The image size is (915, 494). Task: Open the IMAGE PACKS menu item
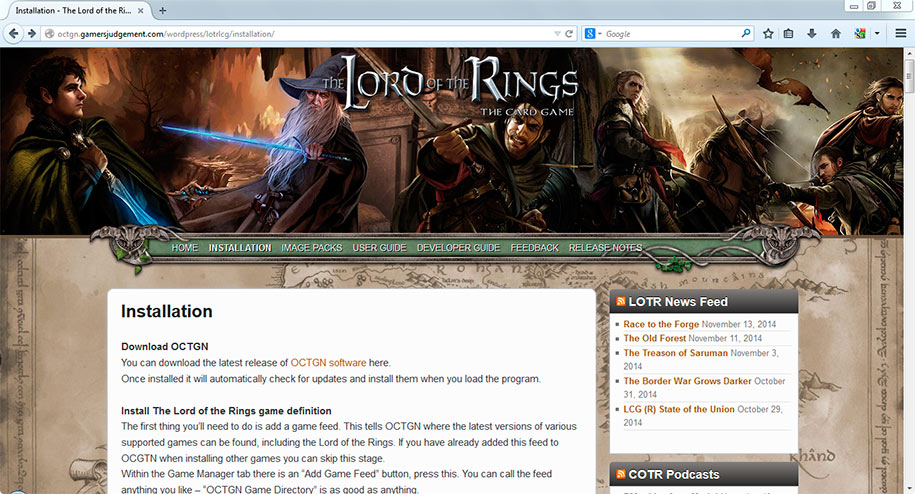[312, 248]
